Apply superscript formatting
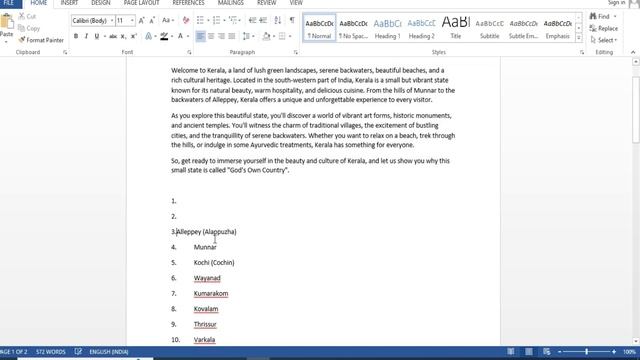The width and height of the screenshot is (640, 360). 133,36
